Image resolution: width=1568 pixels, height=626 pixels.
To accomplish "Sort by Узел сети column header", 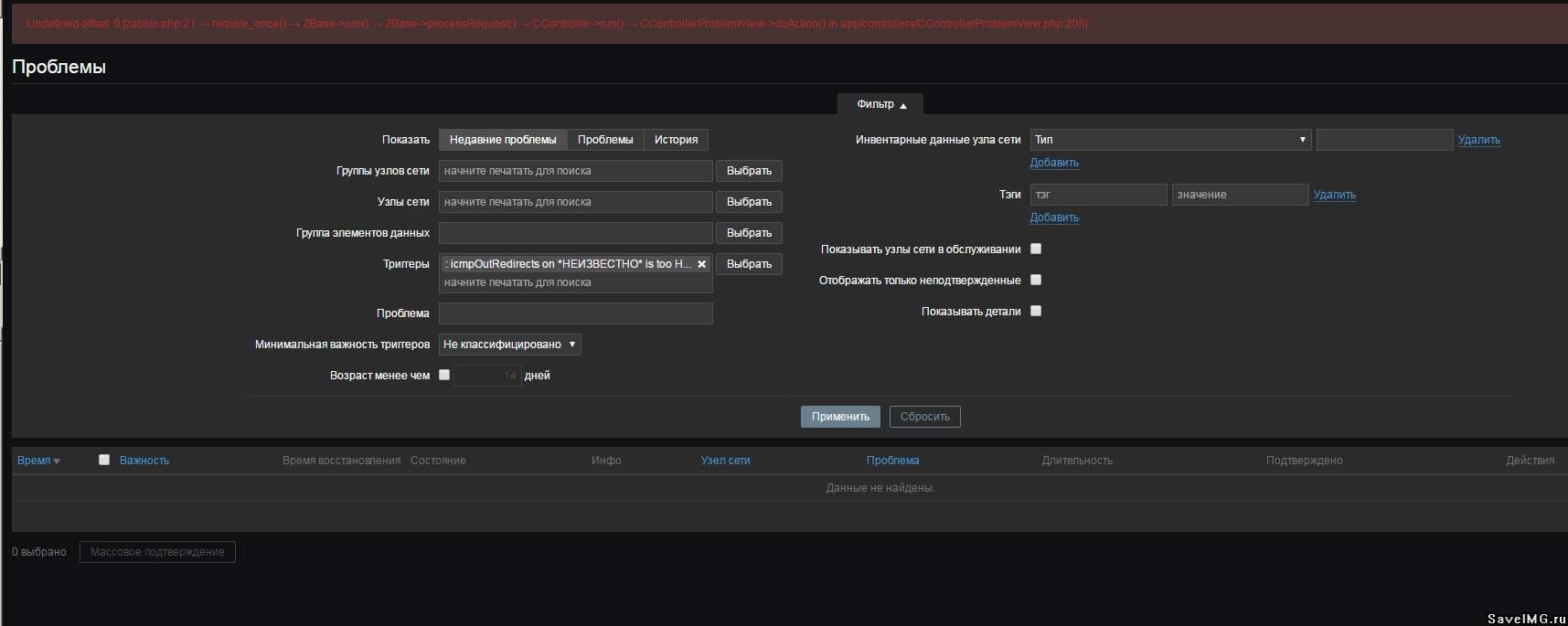I will (725, 461).
